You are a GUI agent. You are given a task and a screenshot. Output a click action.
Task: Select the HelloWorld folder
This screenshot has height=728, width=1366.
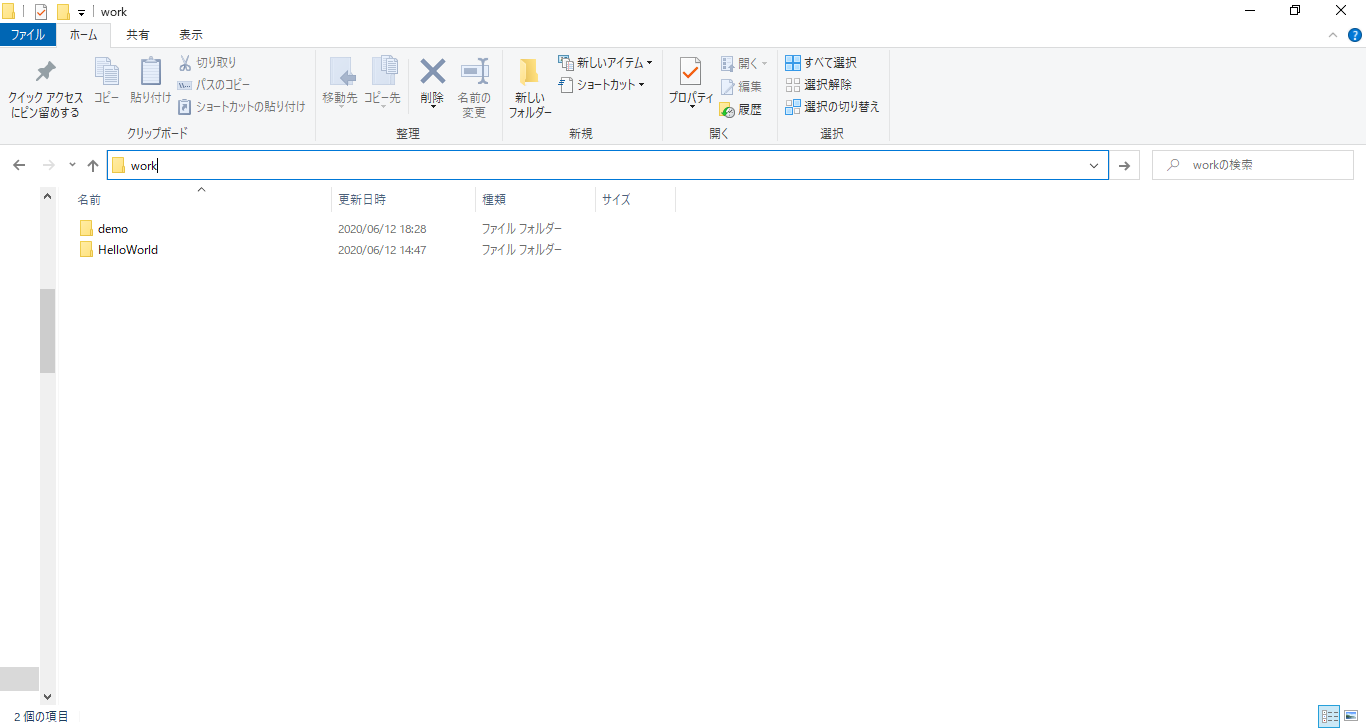point(127,250)
